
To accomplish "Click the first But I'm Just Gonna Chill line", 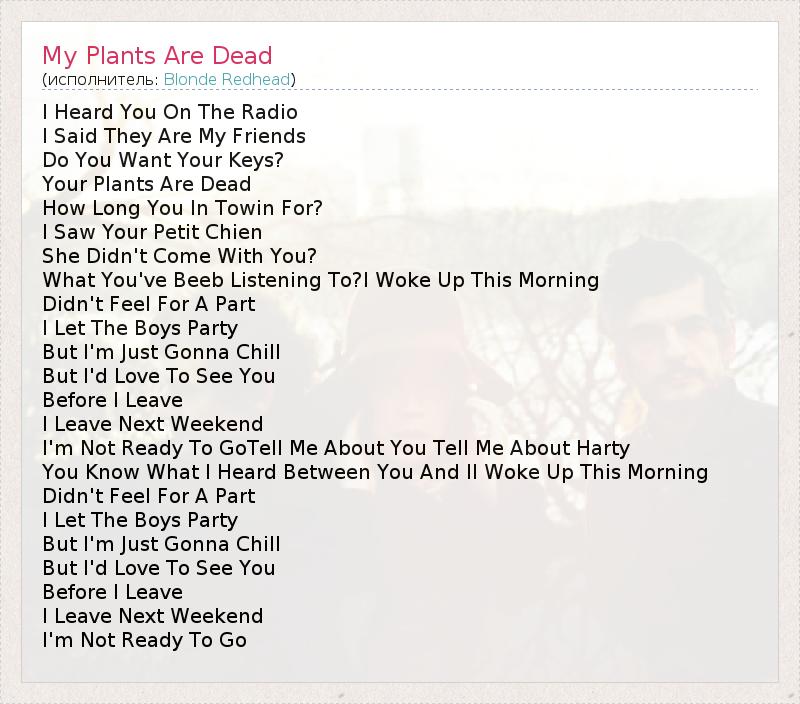I will 161,352.
